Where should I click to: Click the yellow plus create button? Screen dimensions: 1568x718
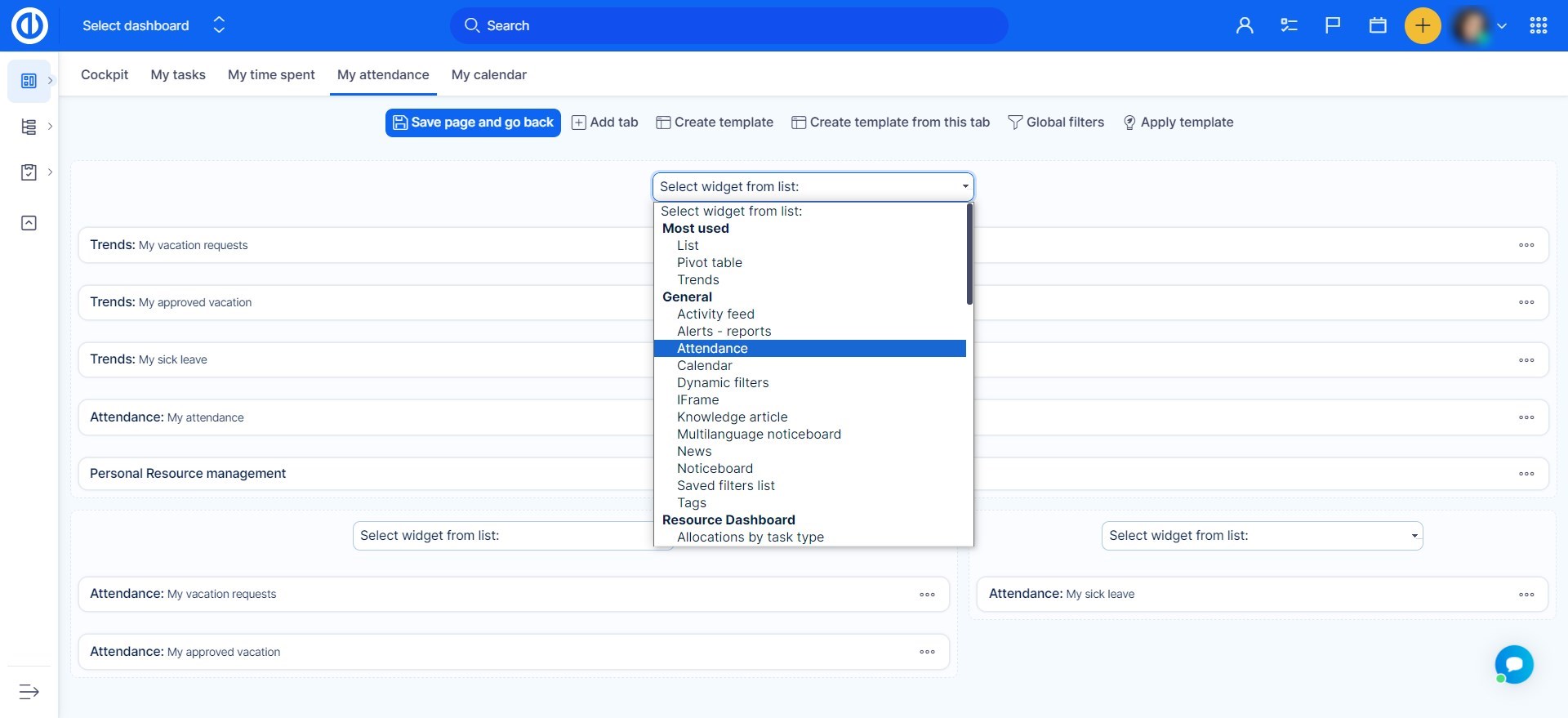click(x=1422, y=26)
